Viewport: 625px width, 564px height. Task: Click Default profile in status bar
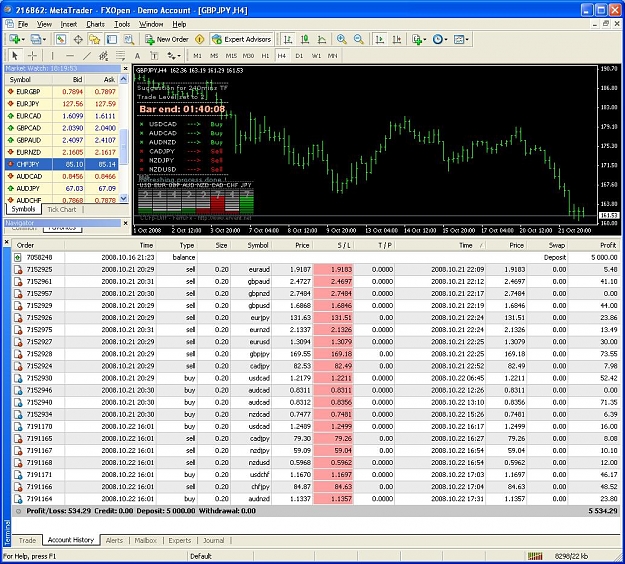coord(201,556)
